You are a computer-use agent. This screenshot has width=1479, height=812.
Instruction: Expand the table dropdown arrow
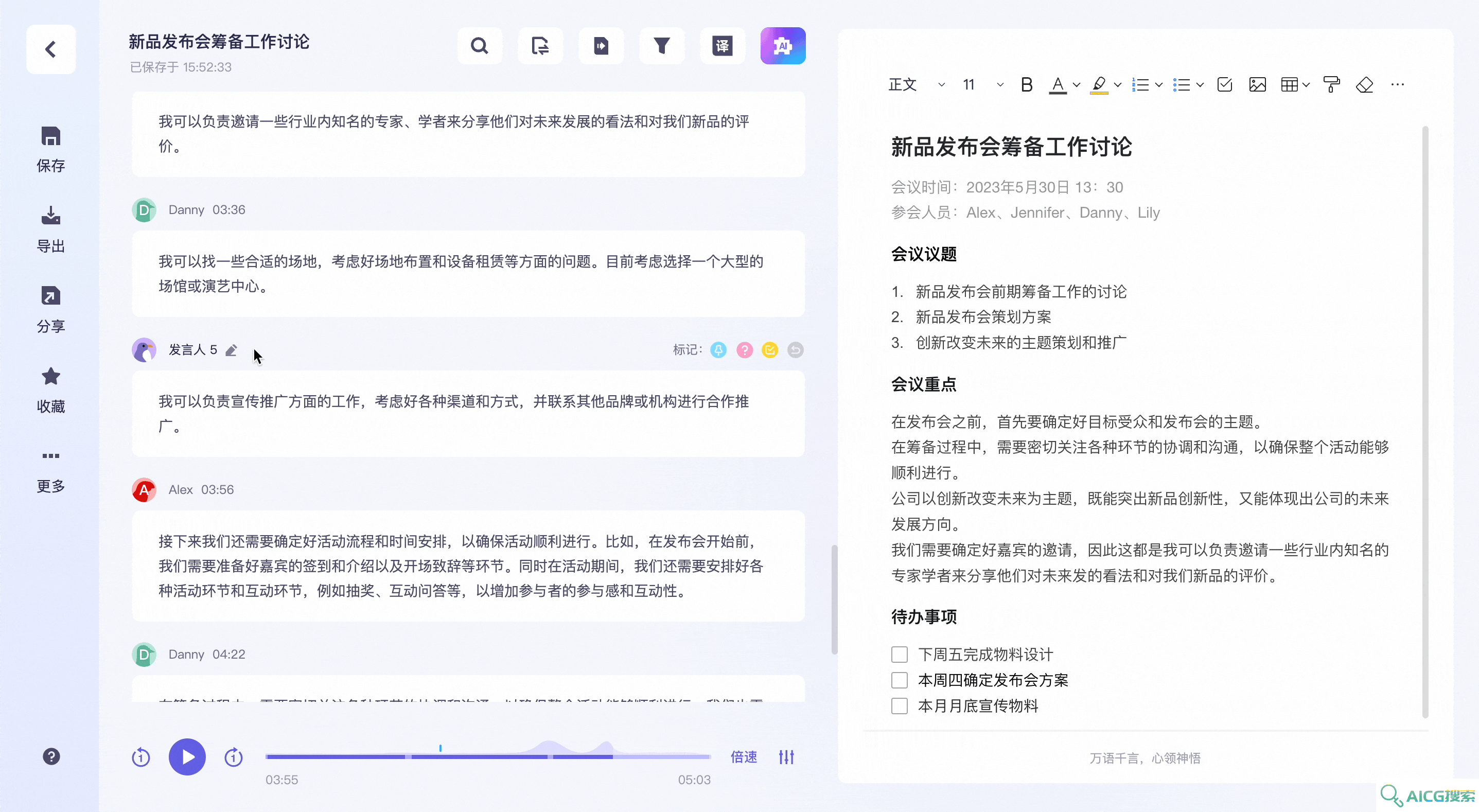pos(1306,85)
